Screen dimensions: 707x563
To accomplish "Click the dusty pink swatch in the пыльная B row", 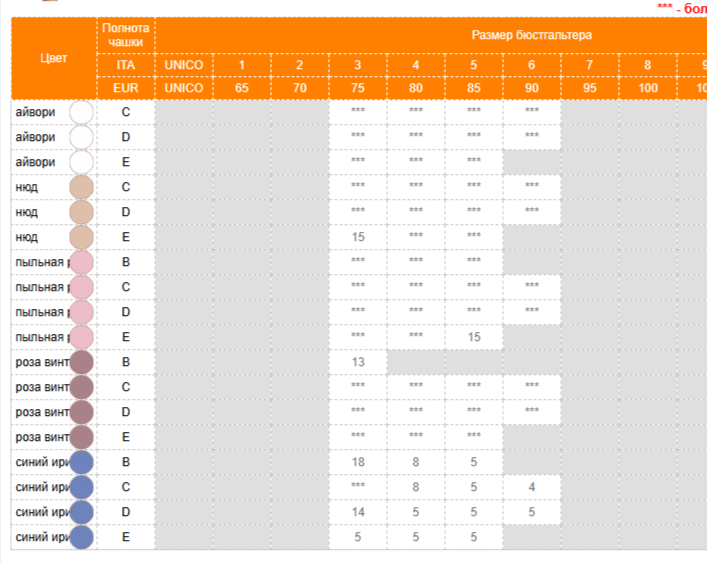I will (82, 262).
